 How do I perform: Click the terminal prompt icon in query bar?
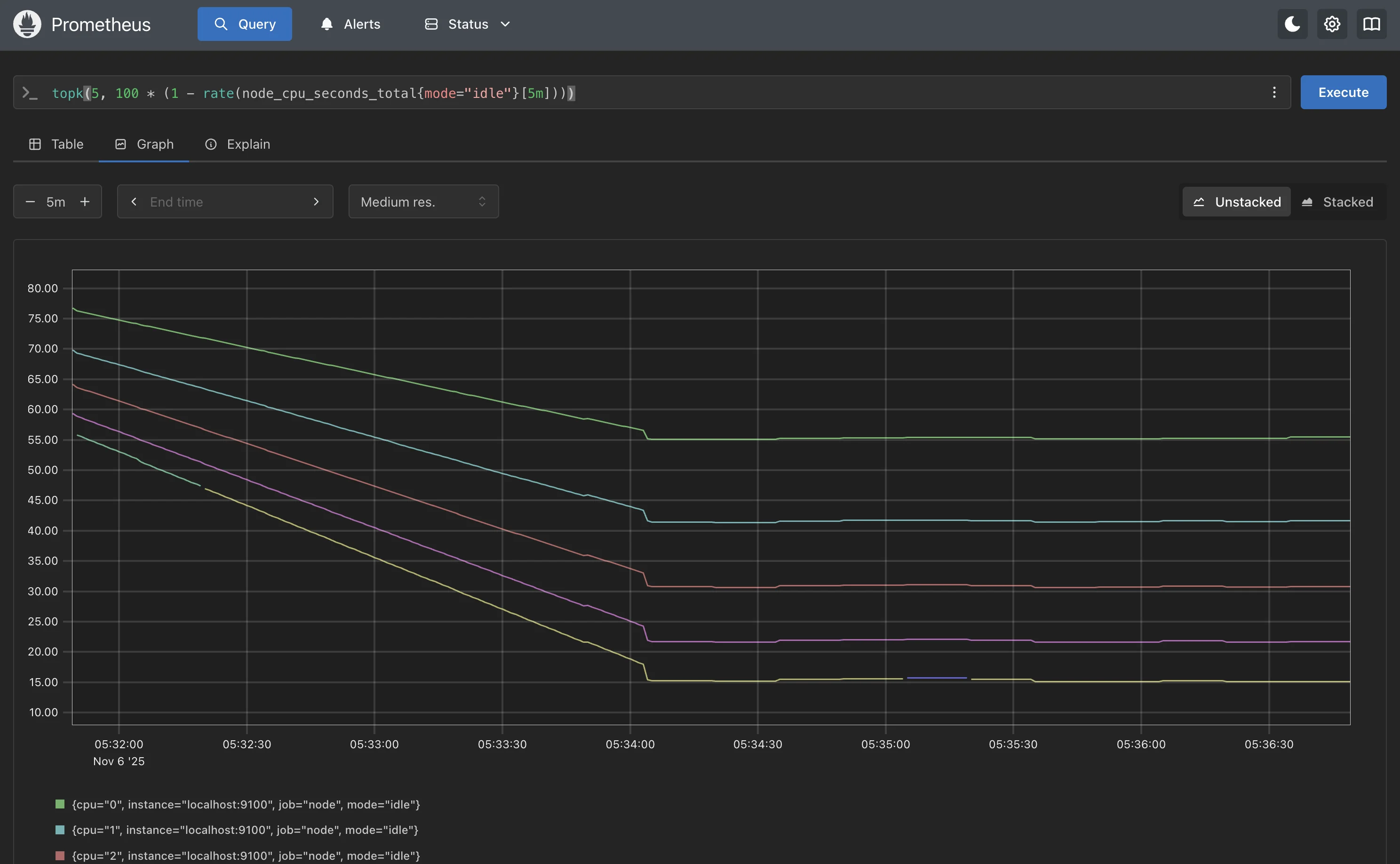coord(30,92)
